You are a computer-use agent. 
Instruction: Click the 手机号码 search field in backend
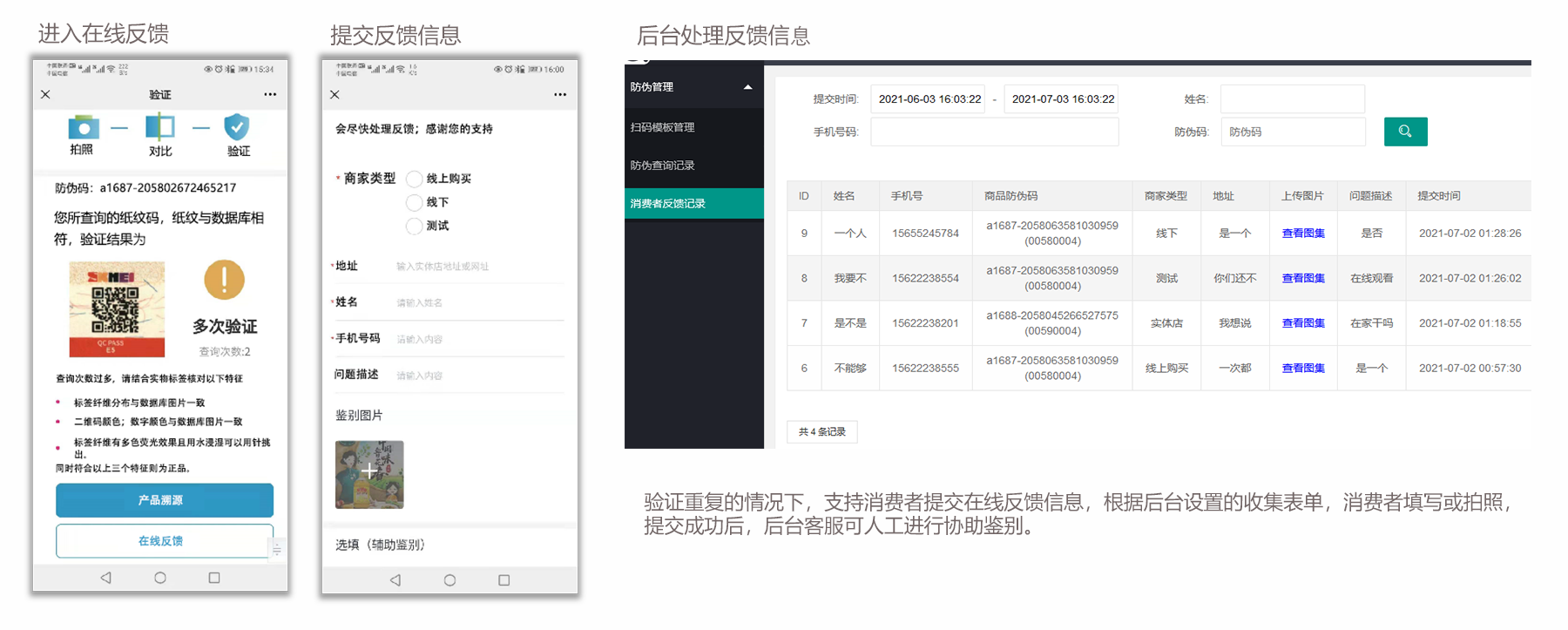pos(995,132)
